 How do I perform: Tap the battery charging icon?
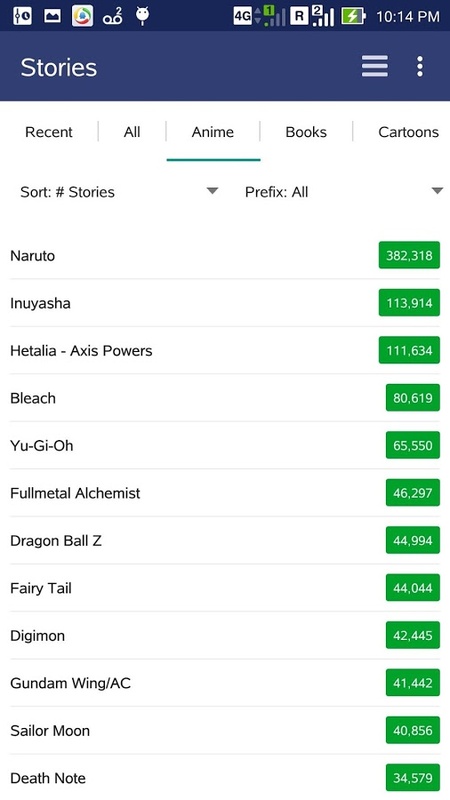(x=353, y=16)
